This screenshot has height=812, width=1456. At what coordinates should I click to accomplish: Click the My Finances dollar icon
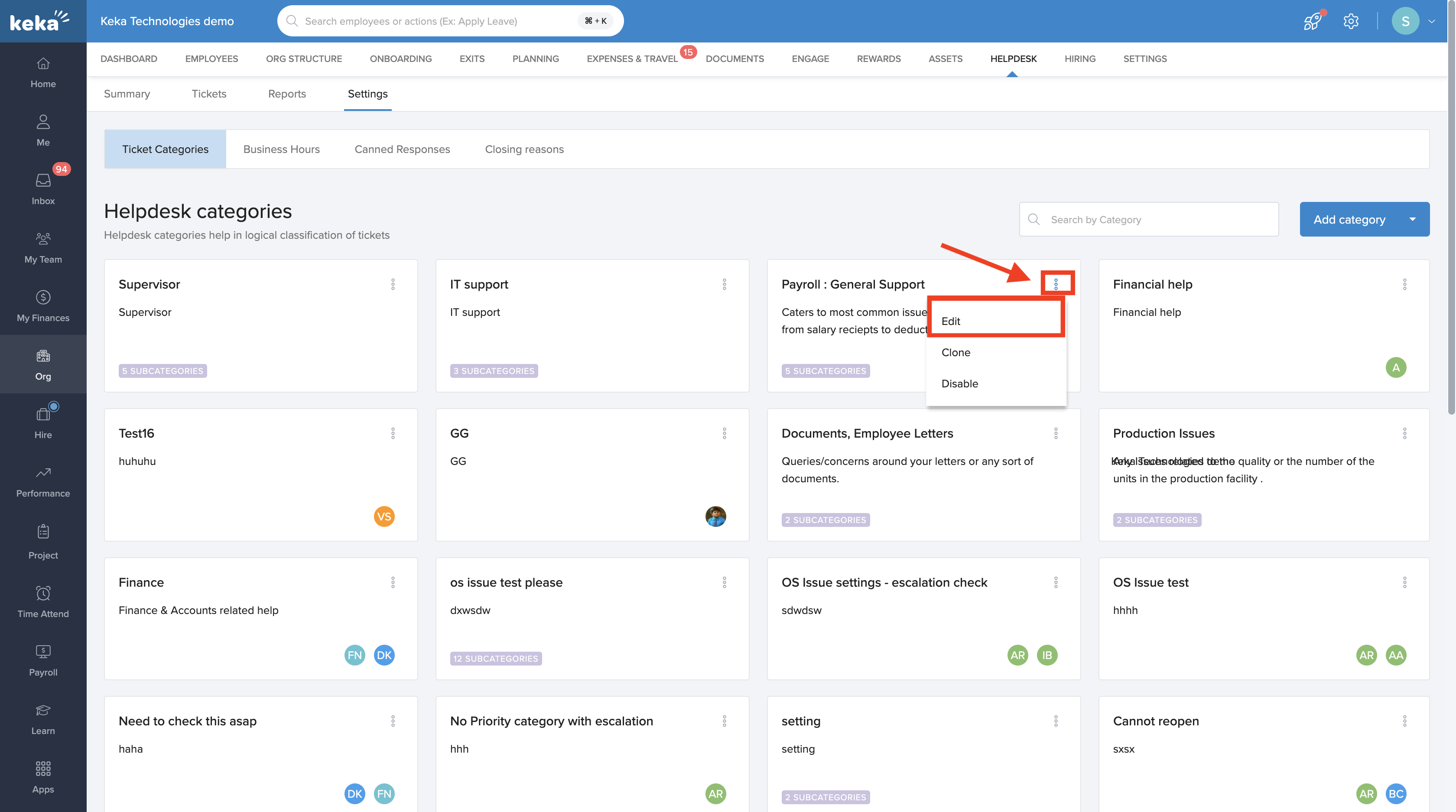(x=43, y=298)
